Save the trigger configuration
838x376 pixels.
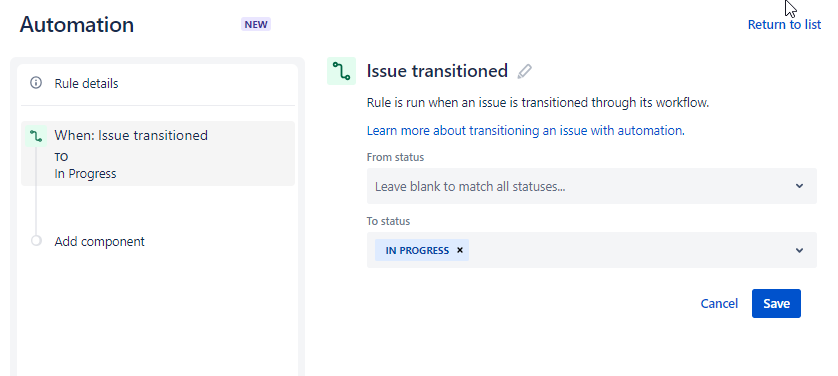(776, 303)
